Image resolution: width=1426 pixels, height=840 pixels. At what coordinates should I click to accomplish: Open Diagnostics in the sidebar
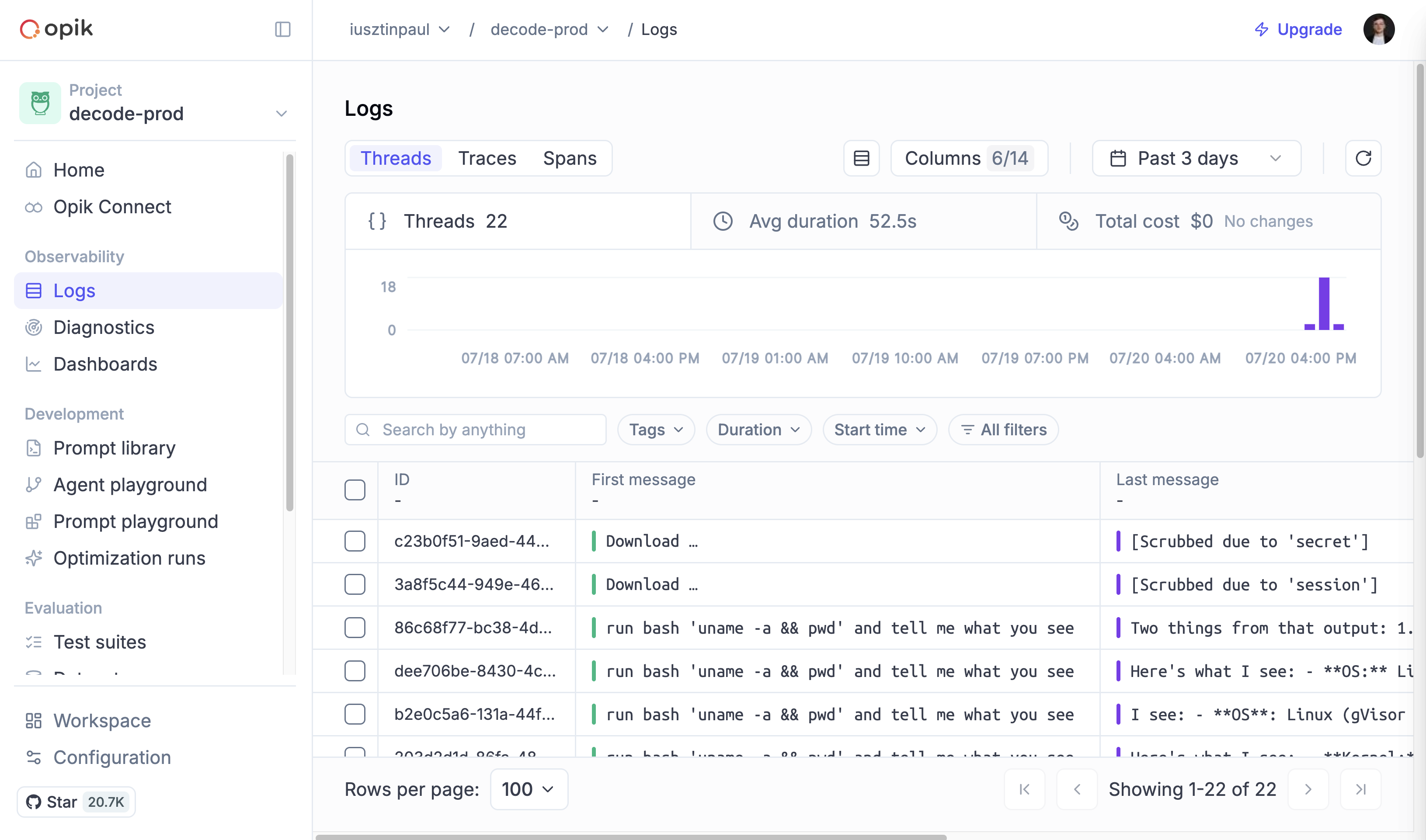pos(148,327)
